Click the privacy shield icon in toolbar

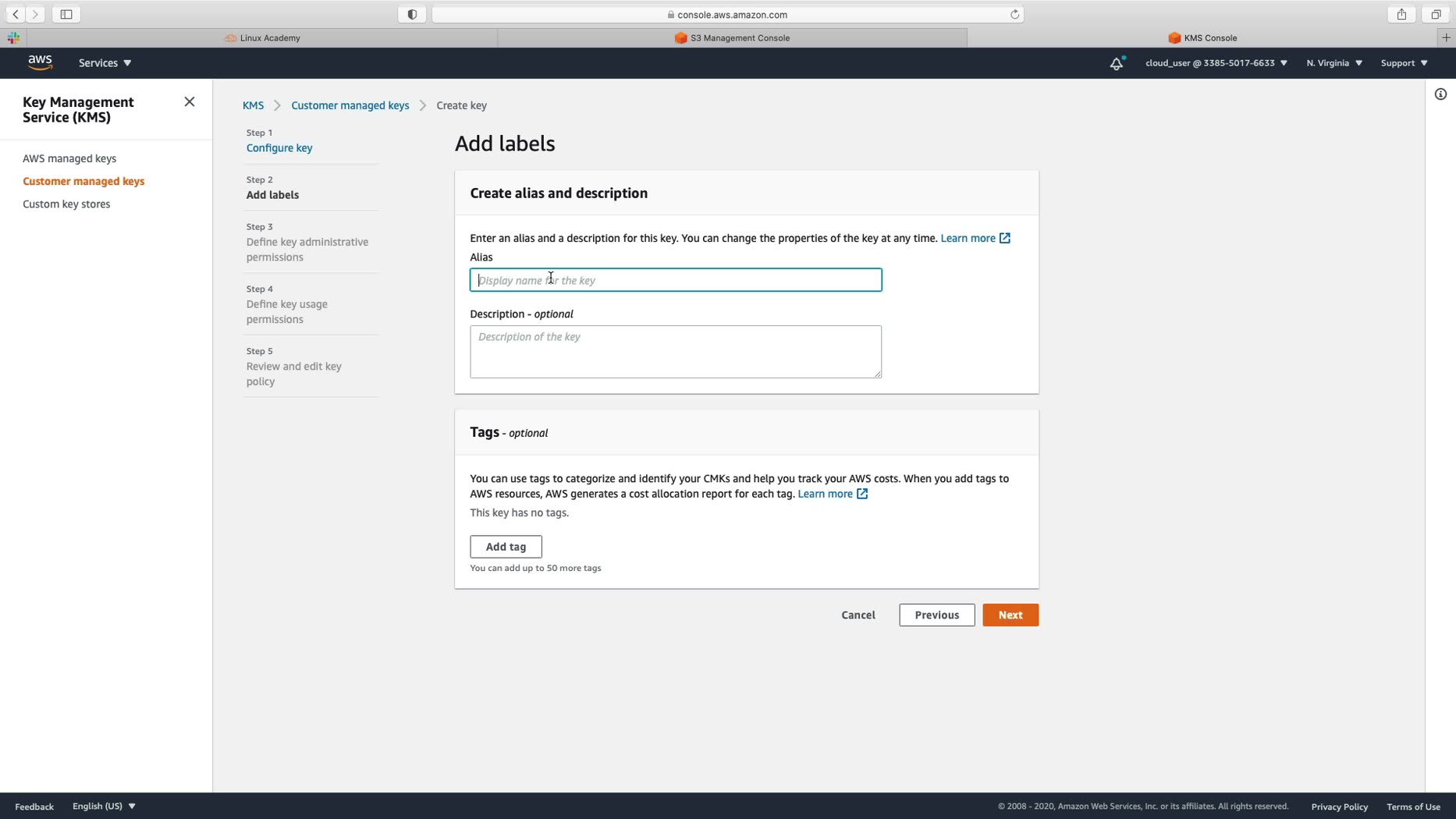tap(412, 14)
